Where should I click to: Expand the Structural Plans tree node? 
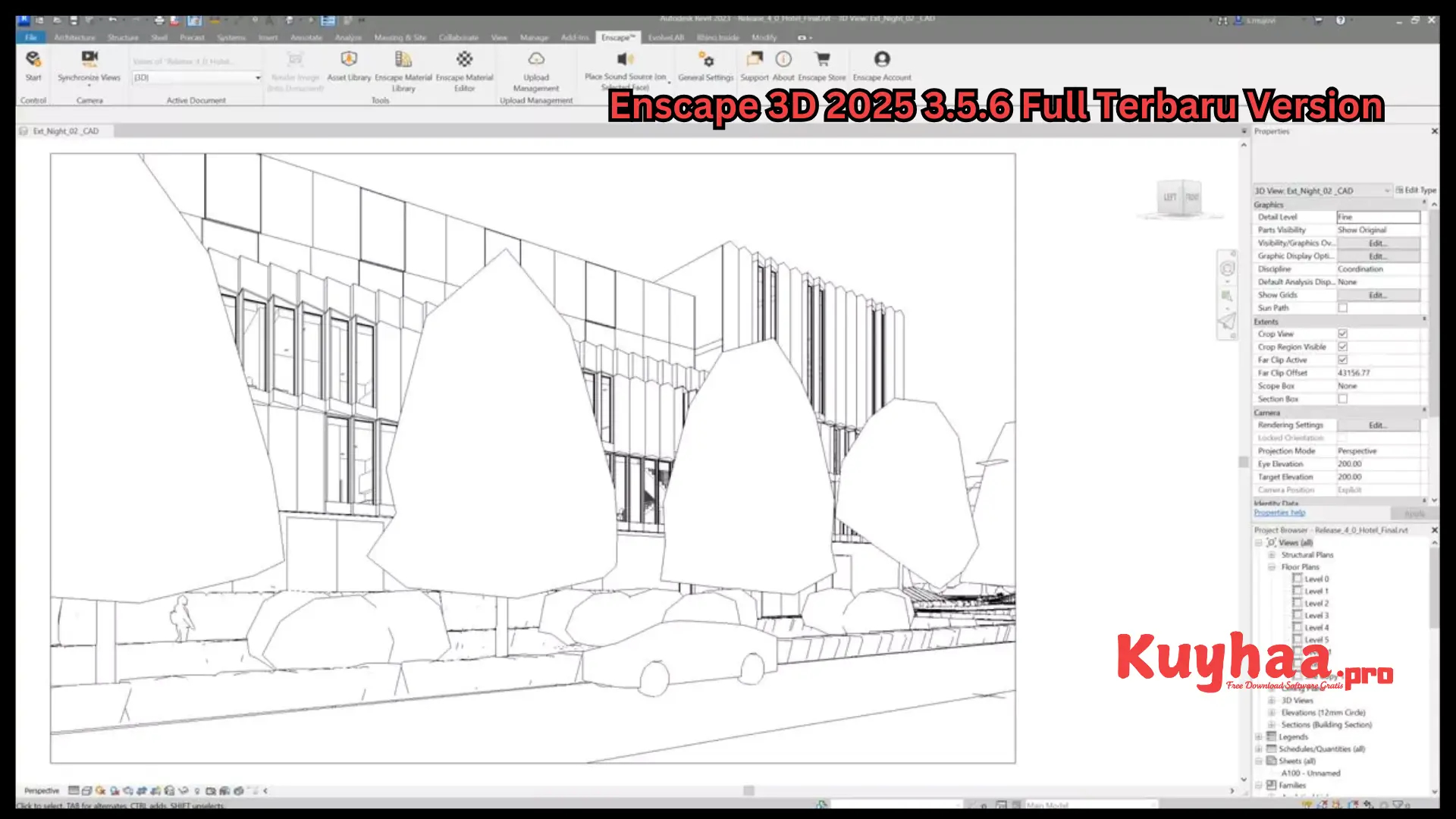click(1272, 555)
